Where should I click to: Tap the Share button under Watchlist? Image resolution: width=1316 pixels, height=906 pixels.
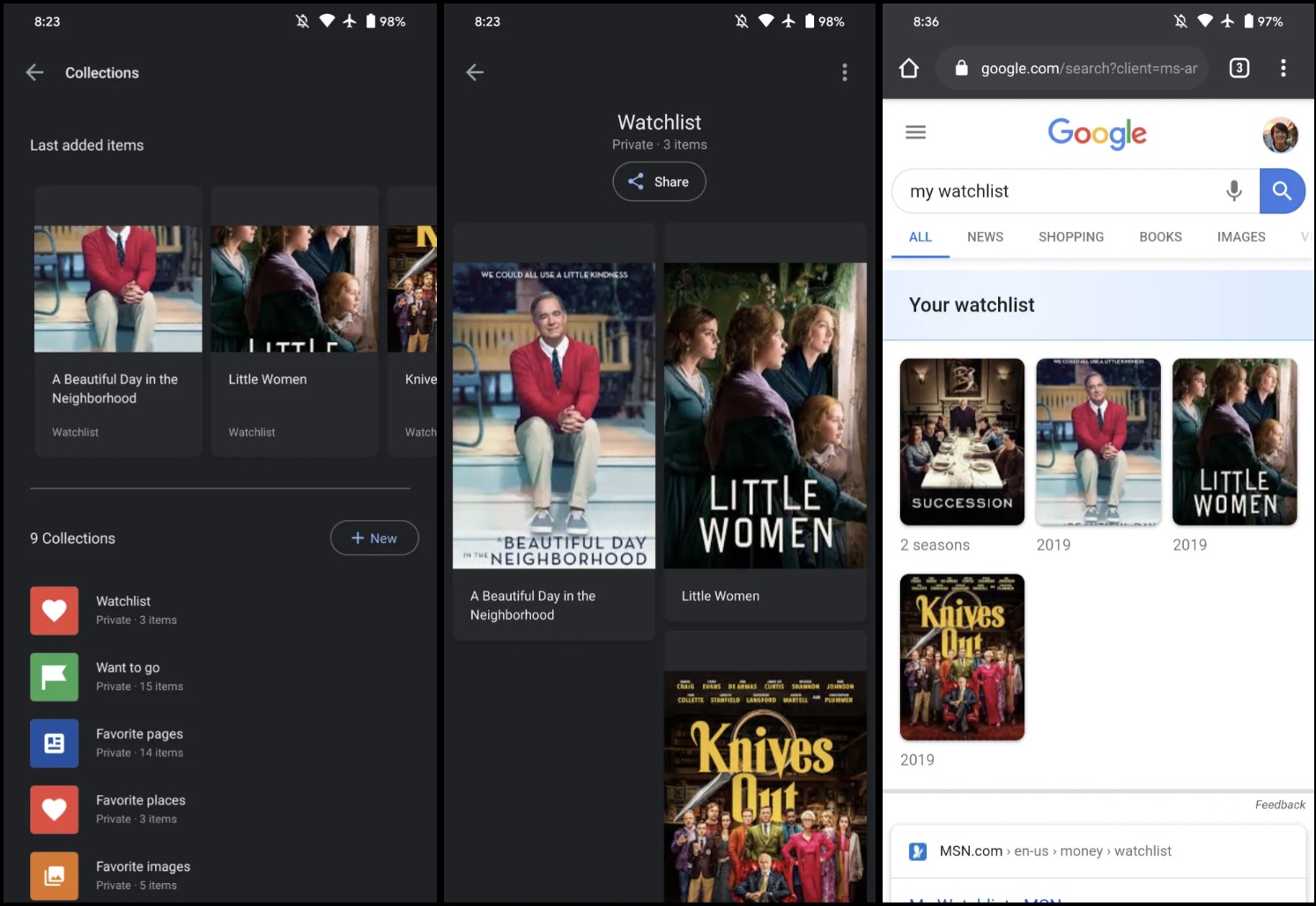[659, 182]
